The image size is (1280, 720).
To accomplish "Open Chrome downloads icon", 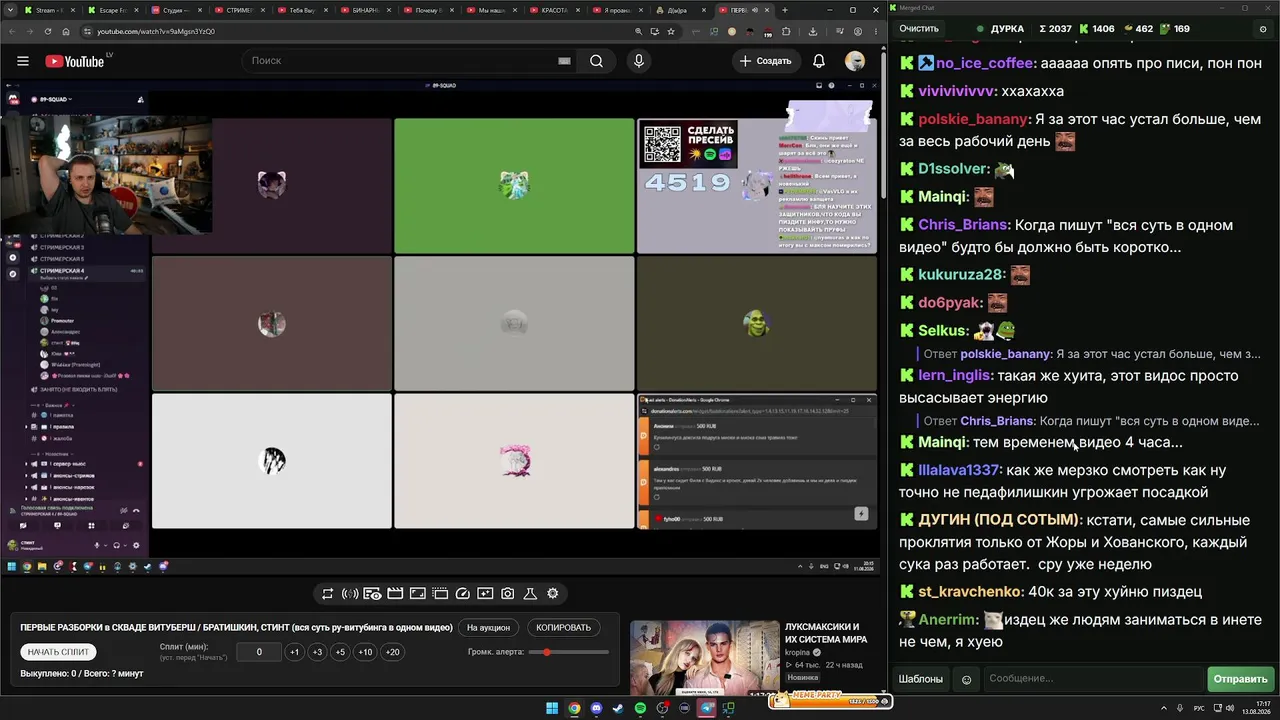I will click(x=812, y=31).
